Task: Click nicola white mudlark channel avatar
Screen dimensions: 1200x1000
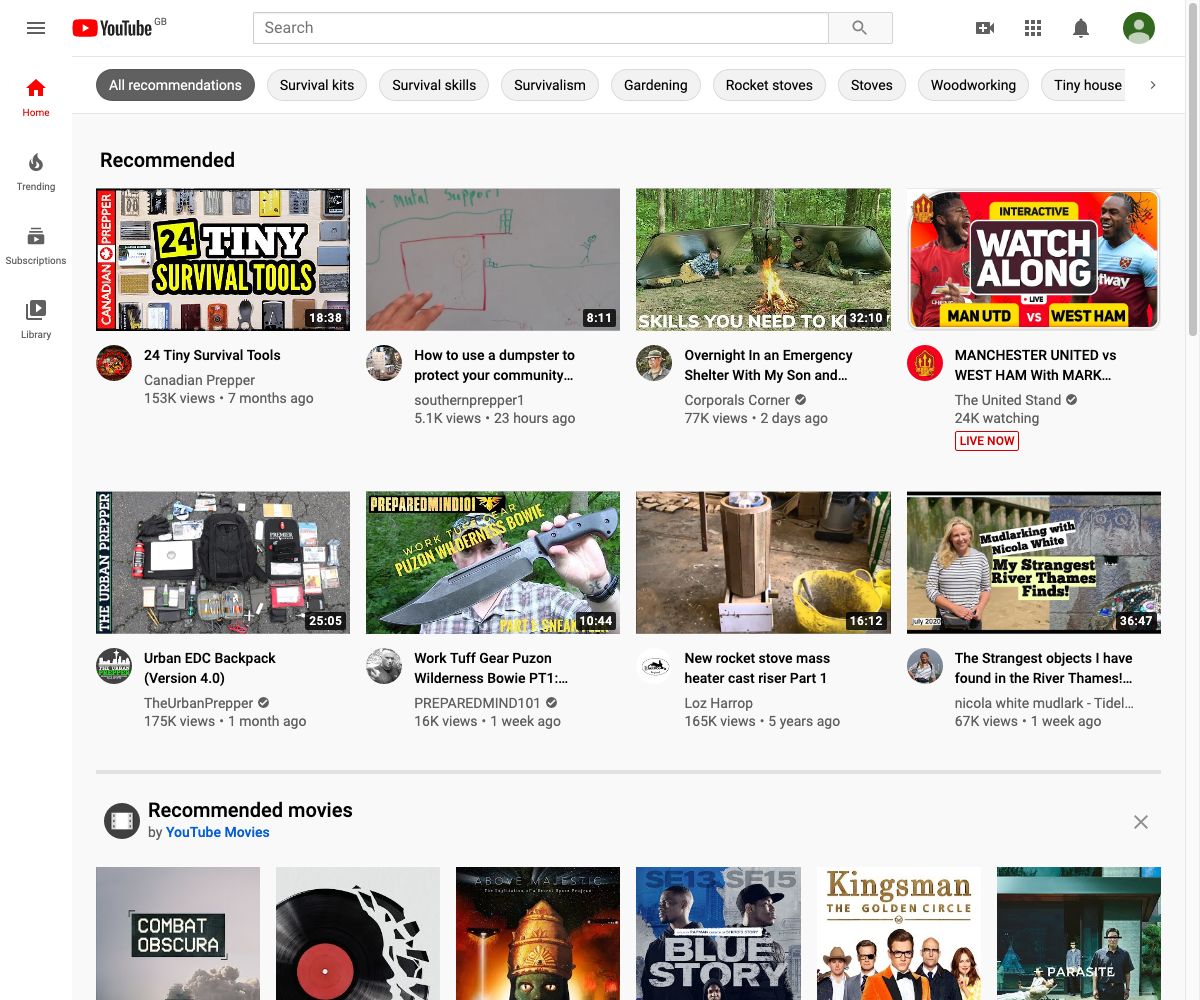Action: [925, 666]
